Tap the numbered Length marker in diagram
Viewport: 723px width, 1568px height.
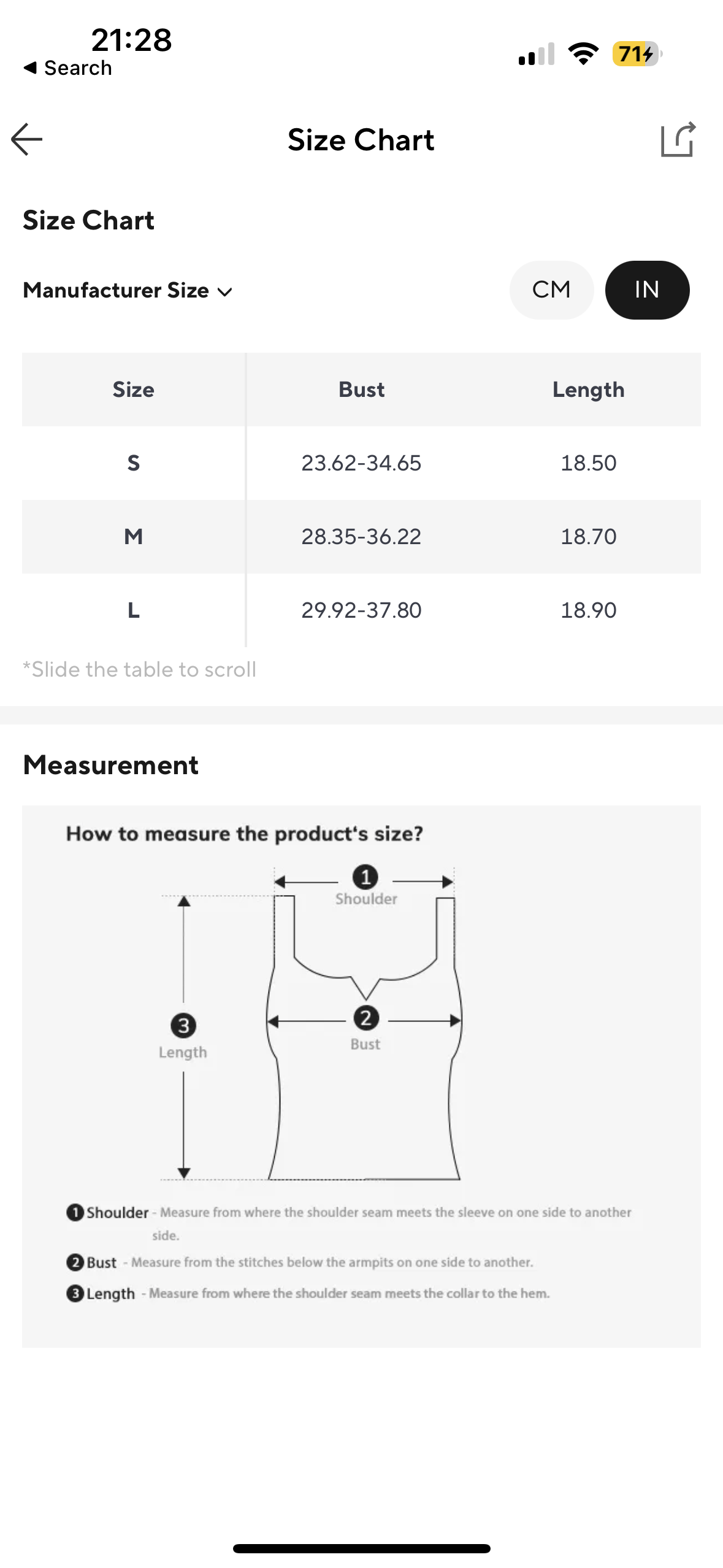(183, 1025)
